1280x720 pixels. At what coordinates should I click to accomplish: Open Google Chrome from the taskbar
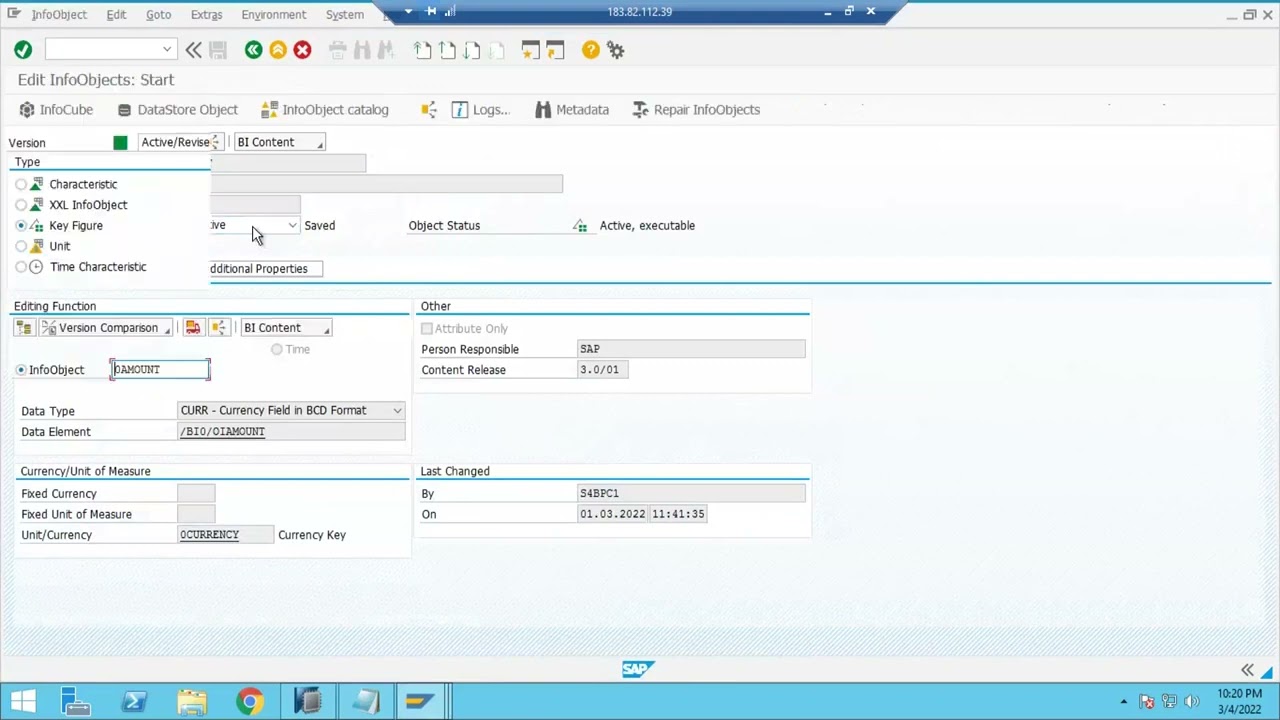coord(250,702)
